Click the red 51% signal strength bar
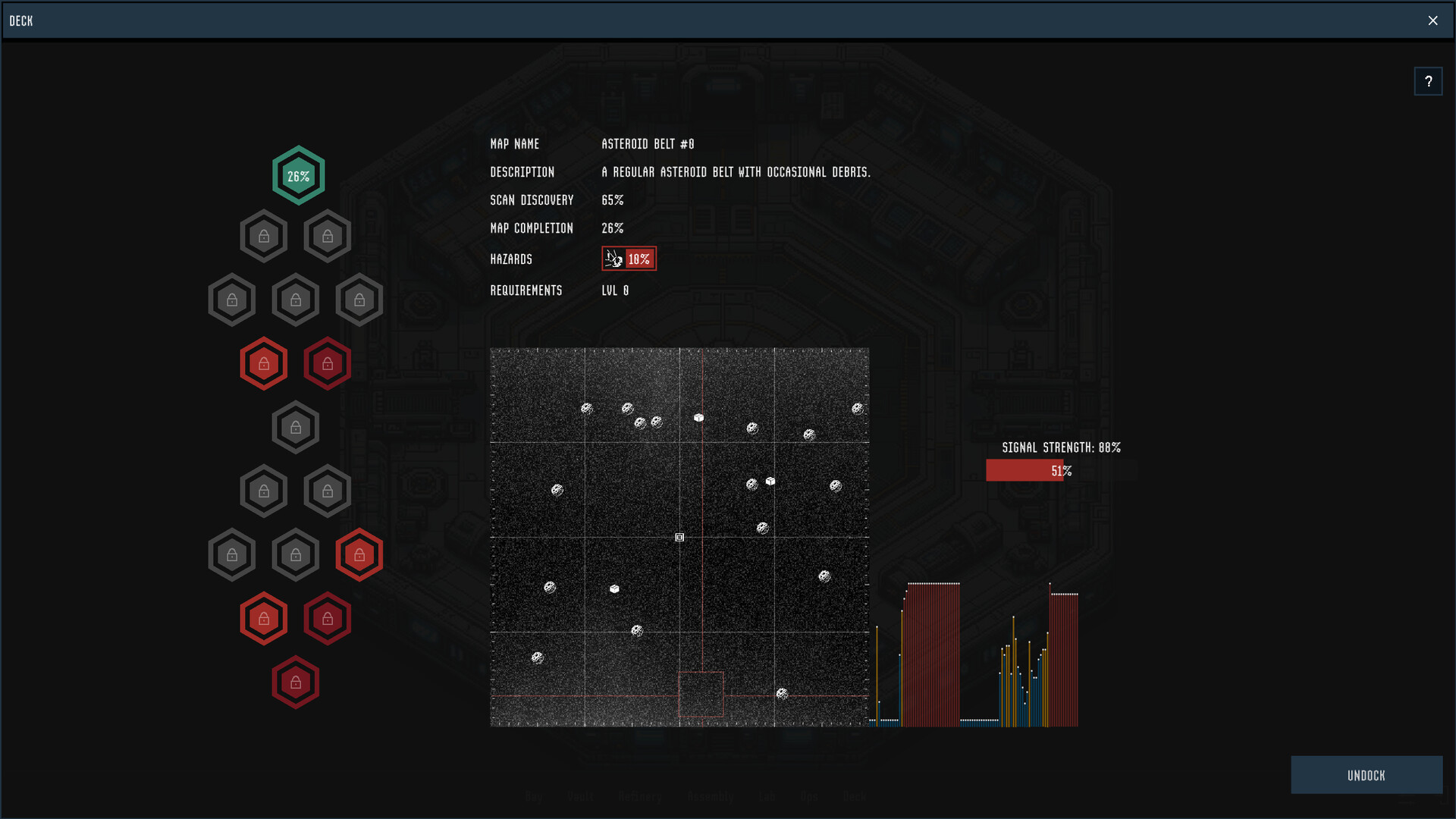 click(1024, 471)
